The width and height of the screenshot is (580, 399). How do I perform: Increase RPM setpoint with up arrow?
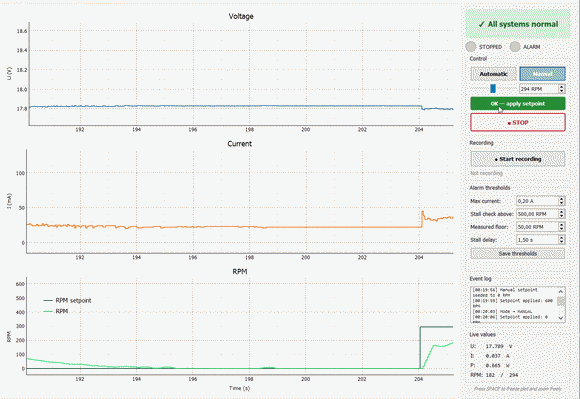click(562, 87)
